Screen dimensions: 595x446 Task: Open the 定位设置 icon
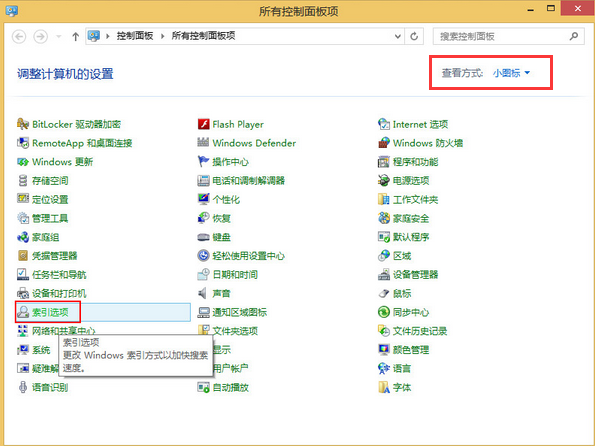tap(23, 199)
